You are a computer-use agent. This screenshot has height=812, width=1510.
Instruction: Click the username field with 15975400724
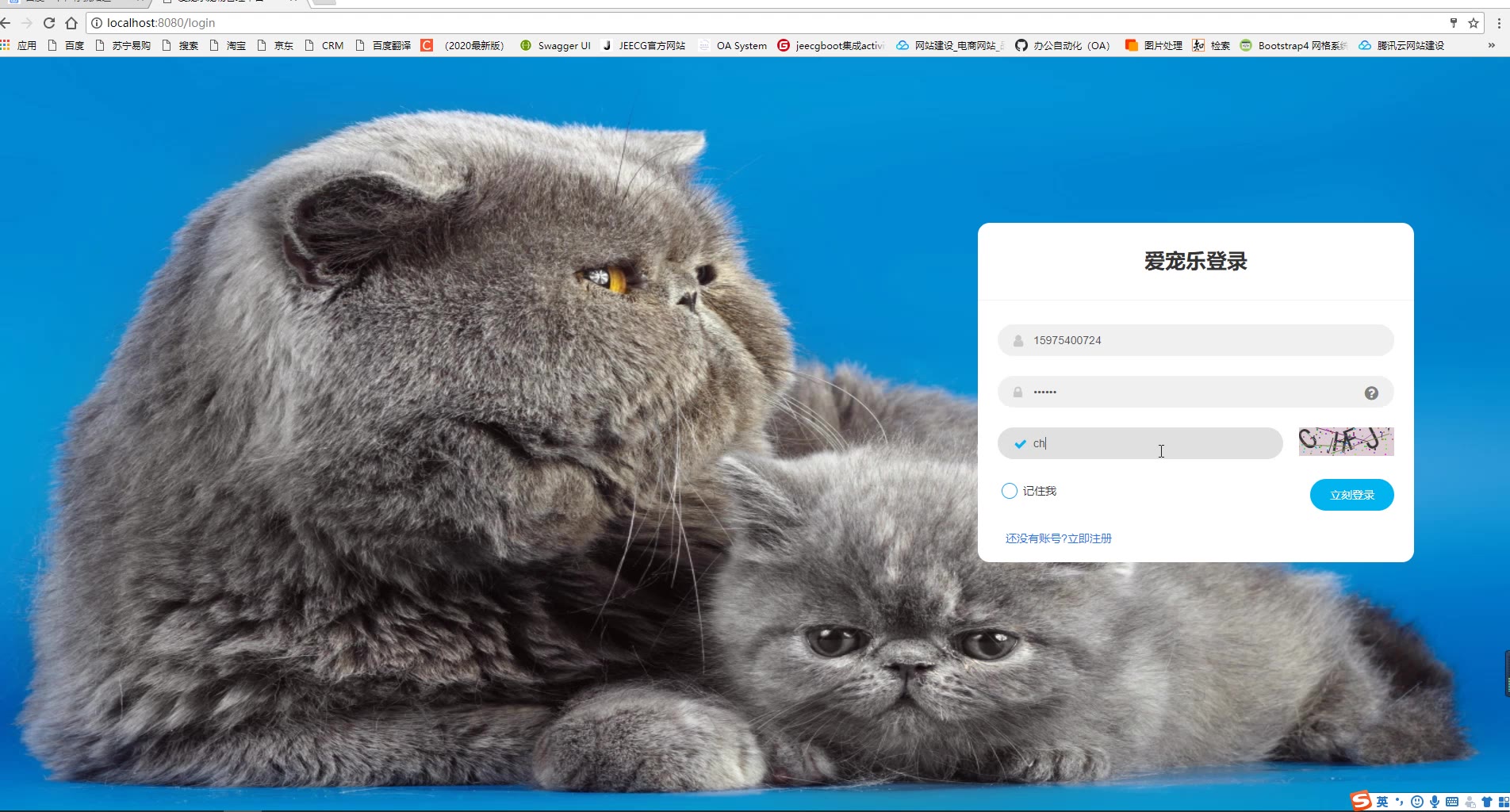click(1195, 340)
